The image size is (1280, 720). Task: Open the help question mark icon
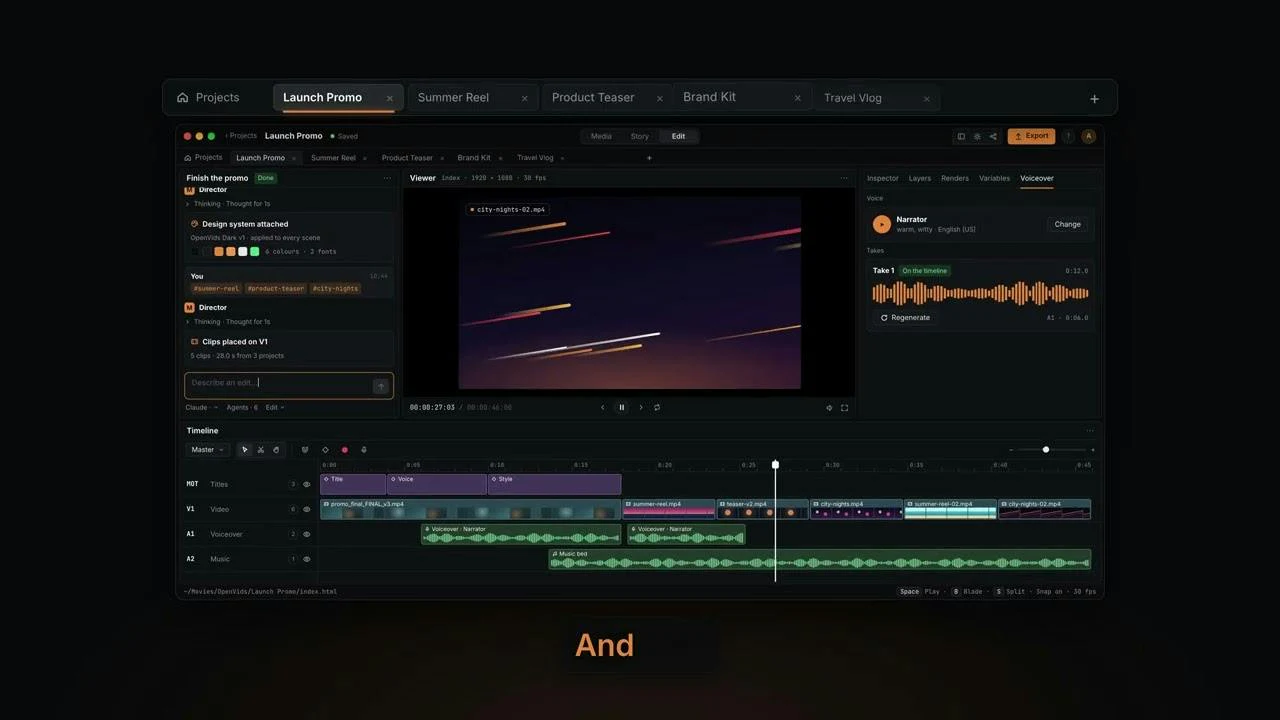pyautogui.click(x=1068, y=136)
